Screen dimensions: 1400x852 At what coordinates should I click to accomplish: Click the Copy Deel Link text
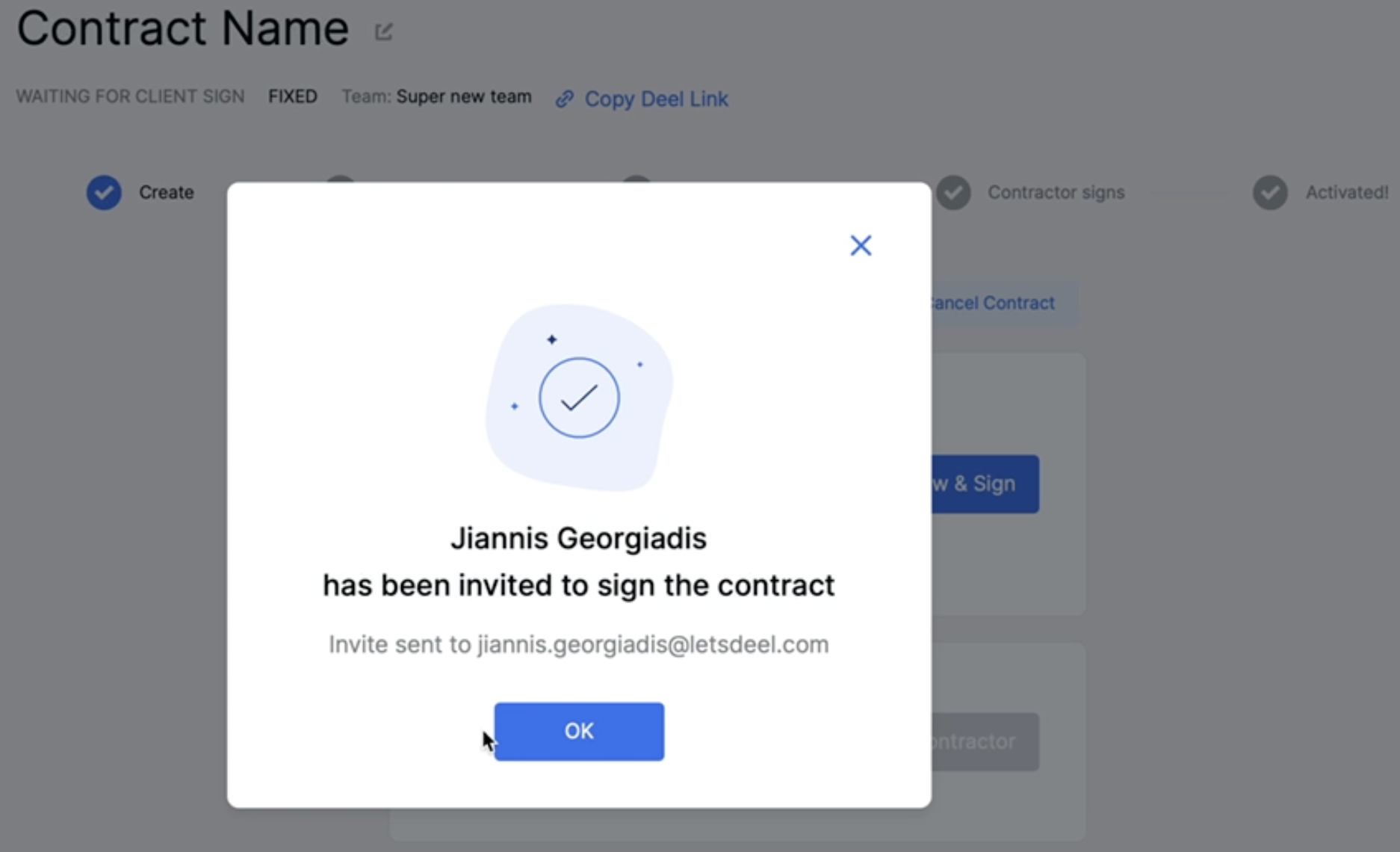point(656,99)
